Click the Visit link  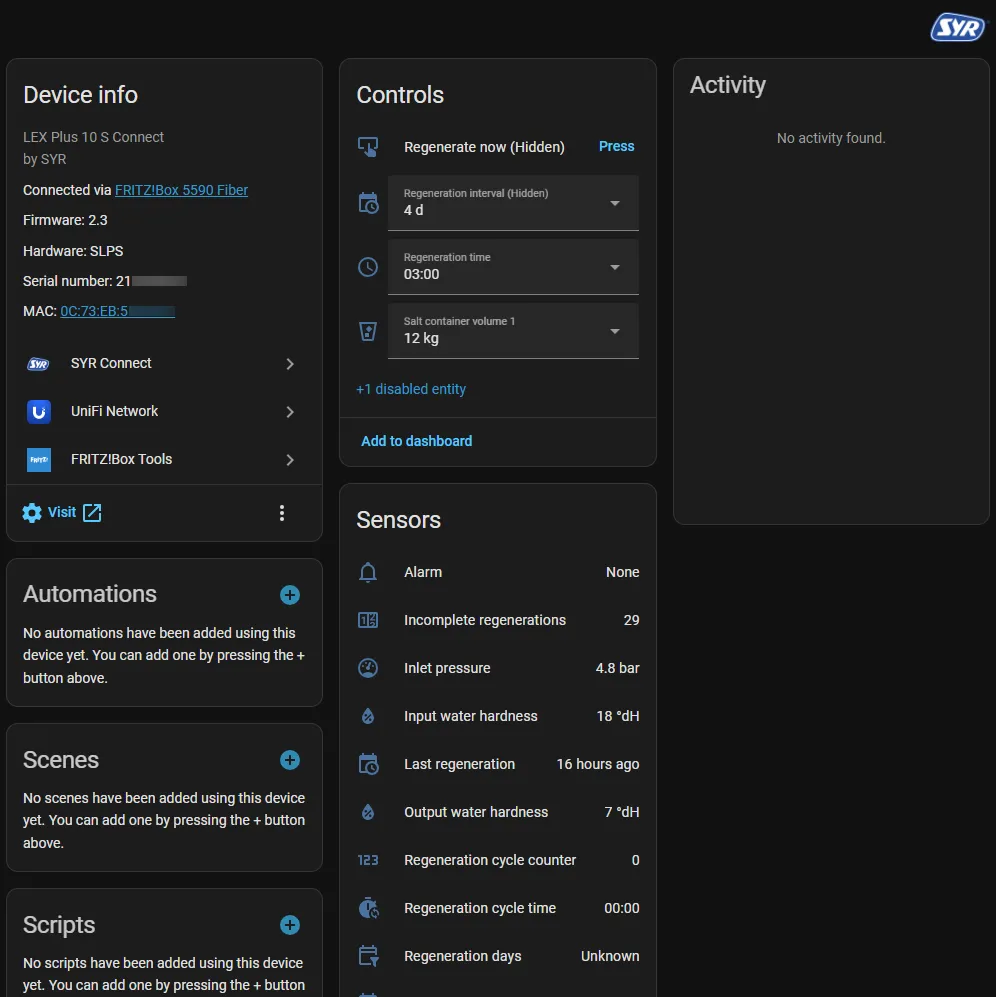point(62,512)
